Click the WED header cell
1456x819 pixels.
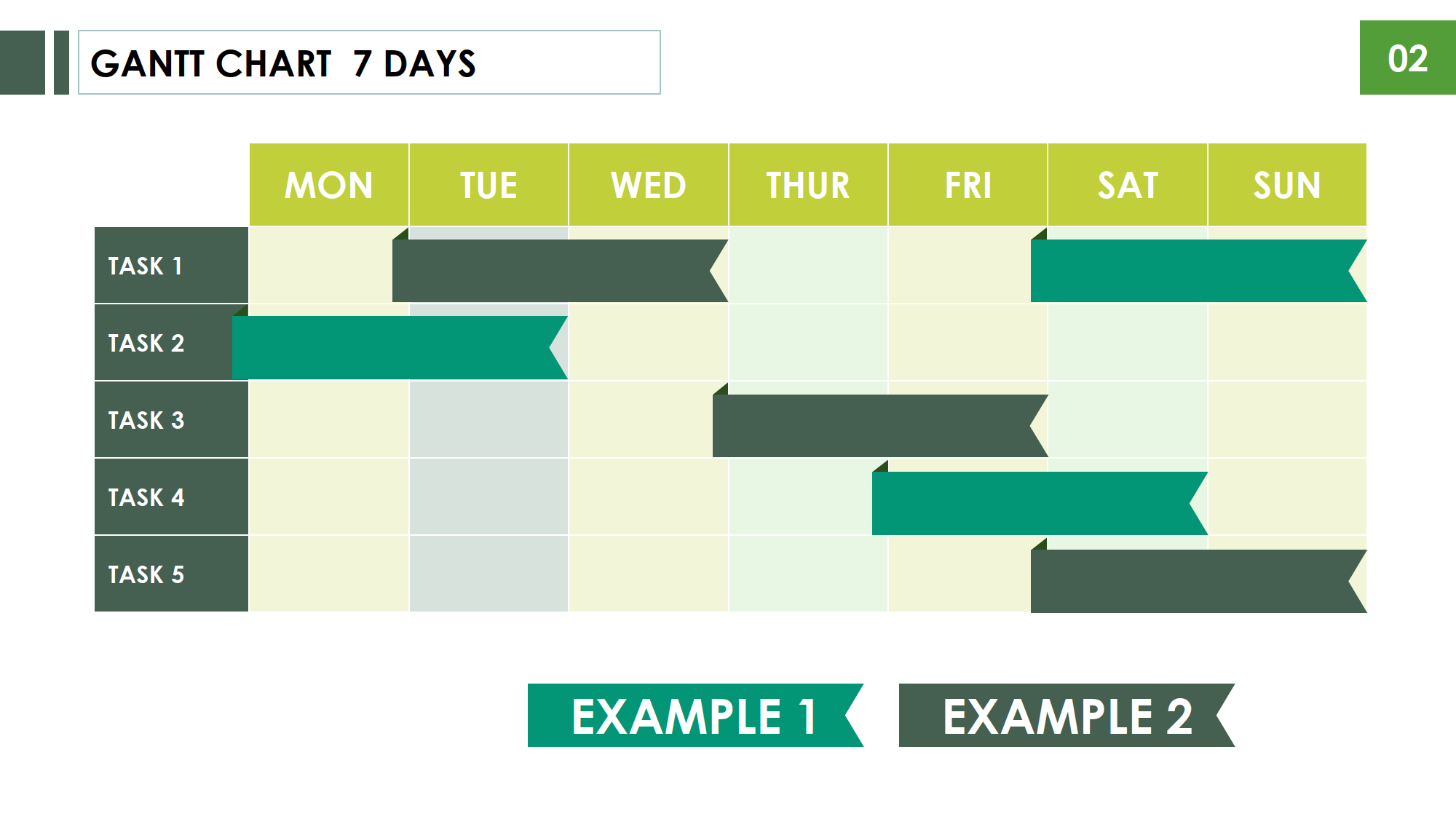coord(649,185)
